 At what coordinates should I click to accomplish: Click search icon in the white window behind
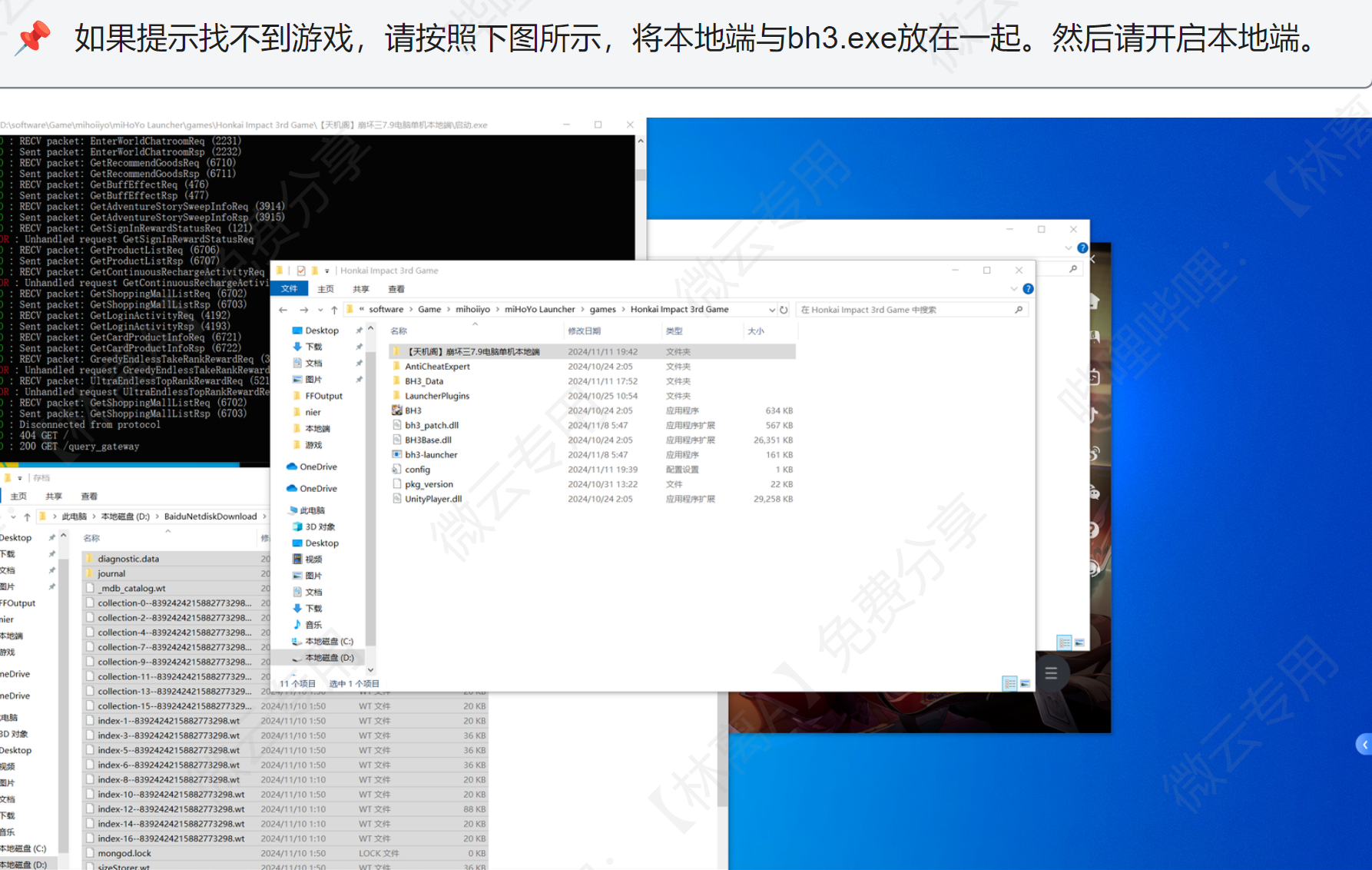(1073, 269)
